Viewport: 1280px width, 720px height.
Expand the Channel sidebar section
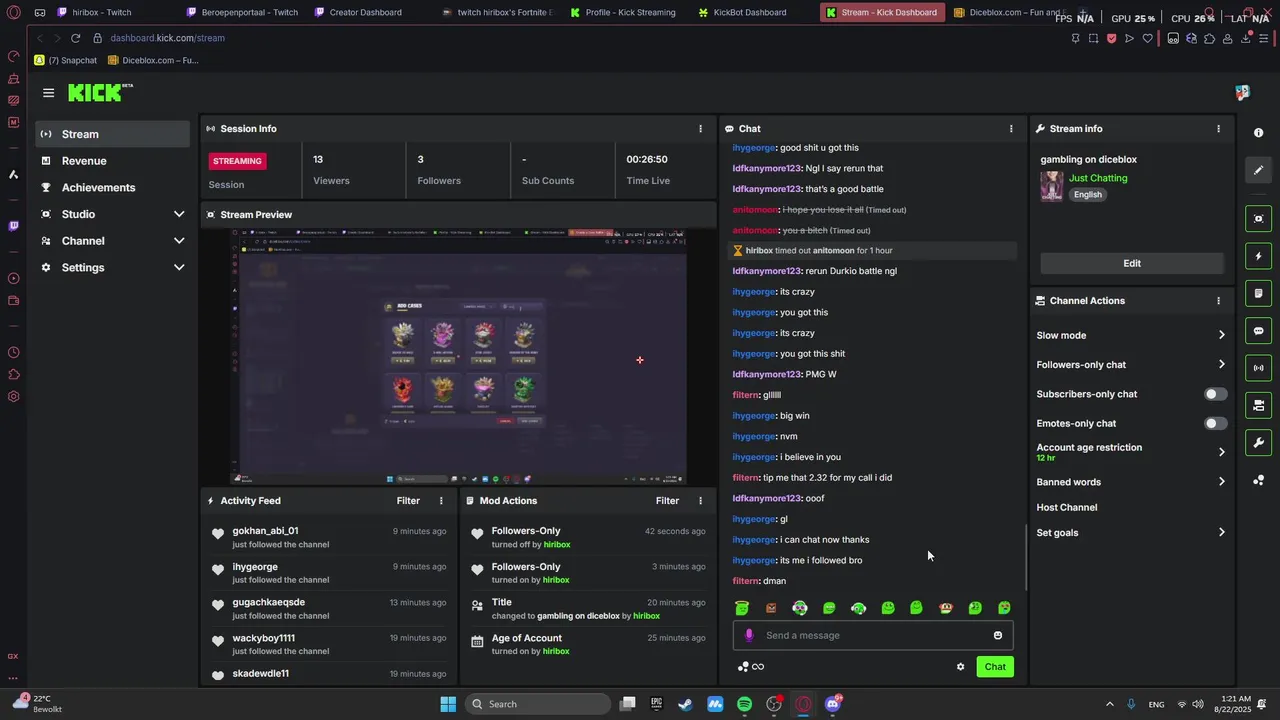point(113,241)
